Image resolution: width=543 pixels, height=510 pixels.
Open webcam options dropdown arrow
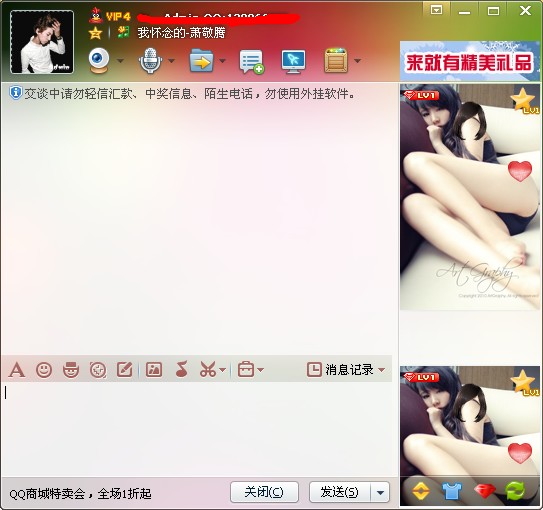121,61
